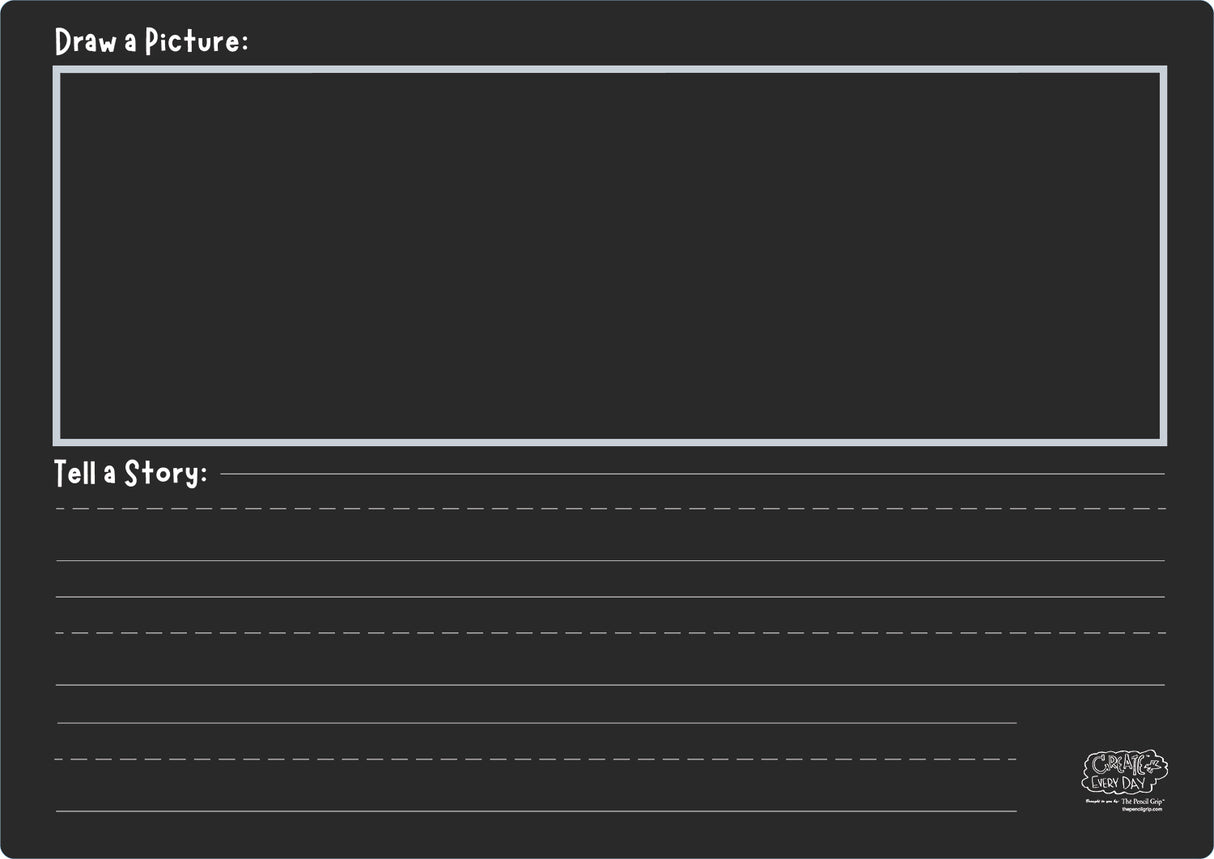Select the second dashed midline
Image resolution: width=1214 pixels, height=859 pixels.
pos(610,633)
